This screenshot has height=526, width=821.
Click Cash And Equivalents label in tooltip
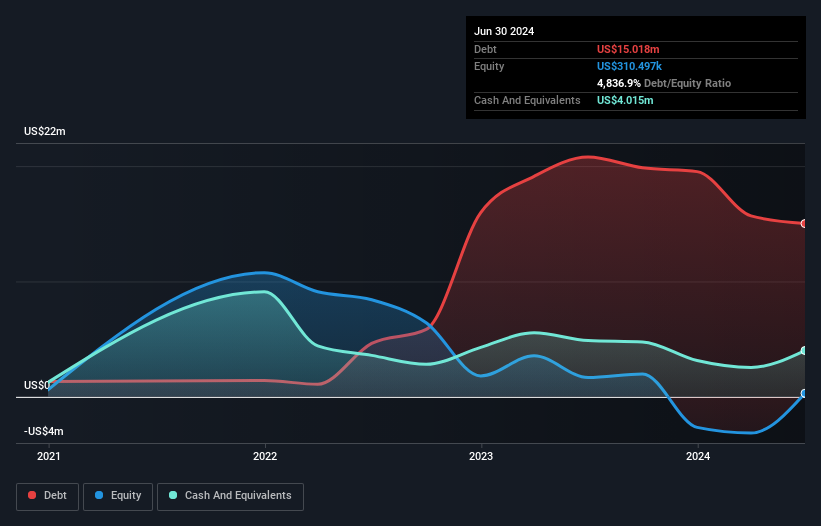pos(527,100)
